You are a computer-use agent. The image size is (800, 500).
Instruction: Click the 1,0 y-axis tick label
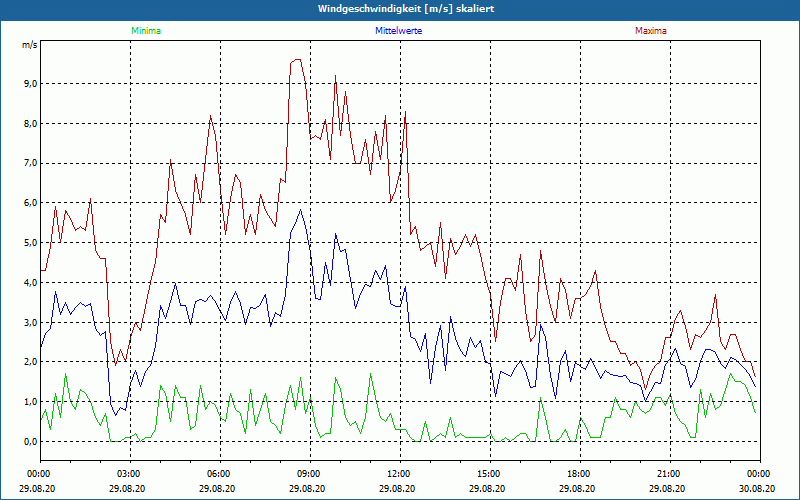point(29,402)
